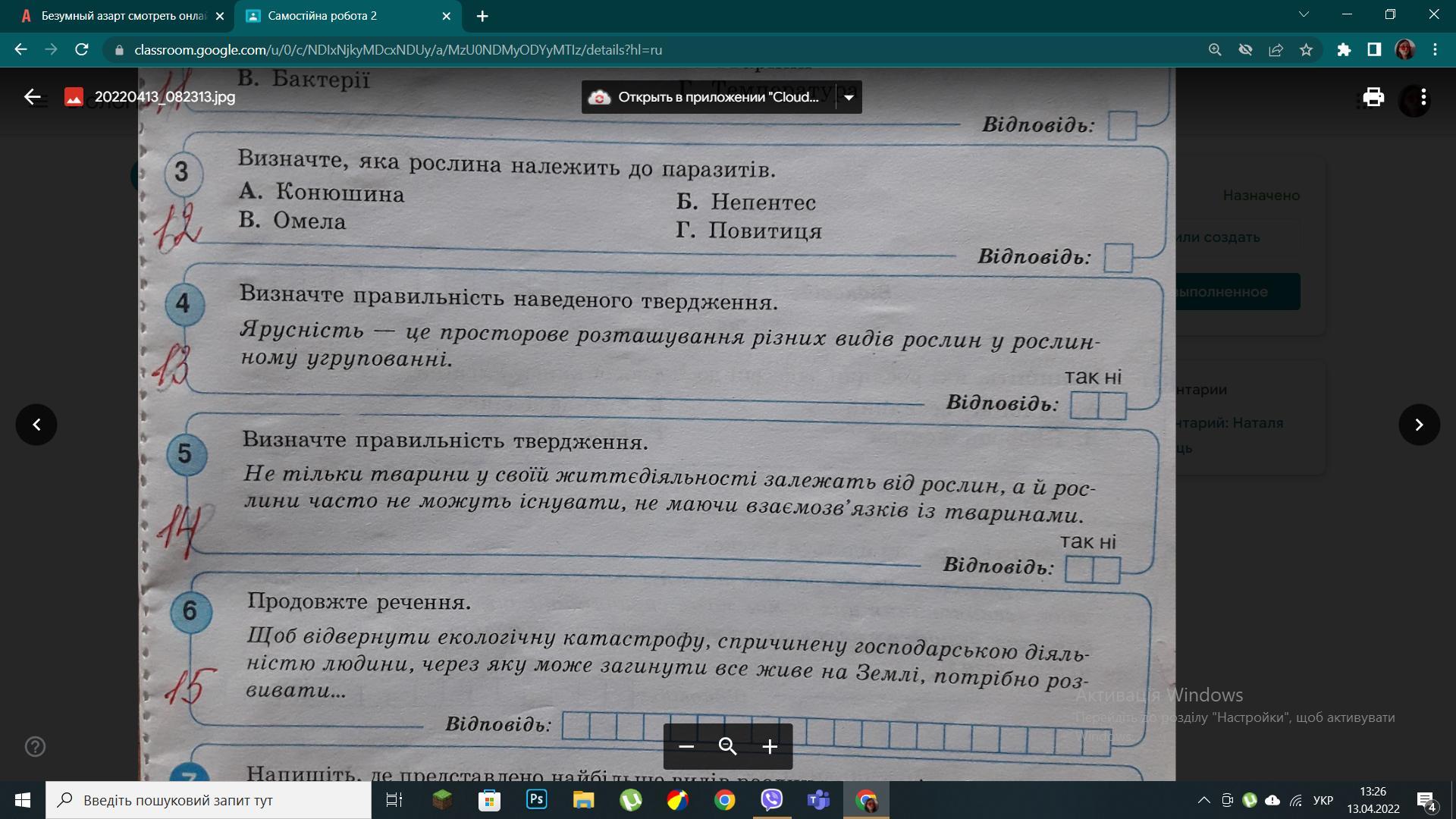
Task: Toggle the Chrome side panel icon
Action: tap(1374, 50)
